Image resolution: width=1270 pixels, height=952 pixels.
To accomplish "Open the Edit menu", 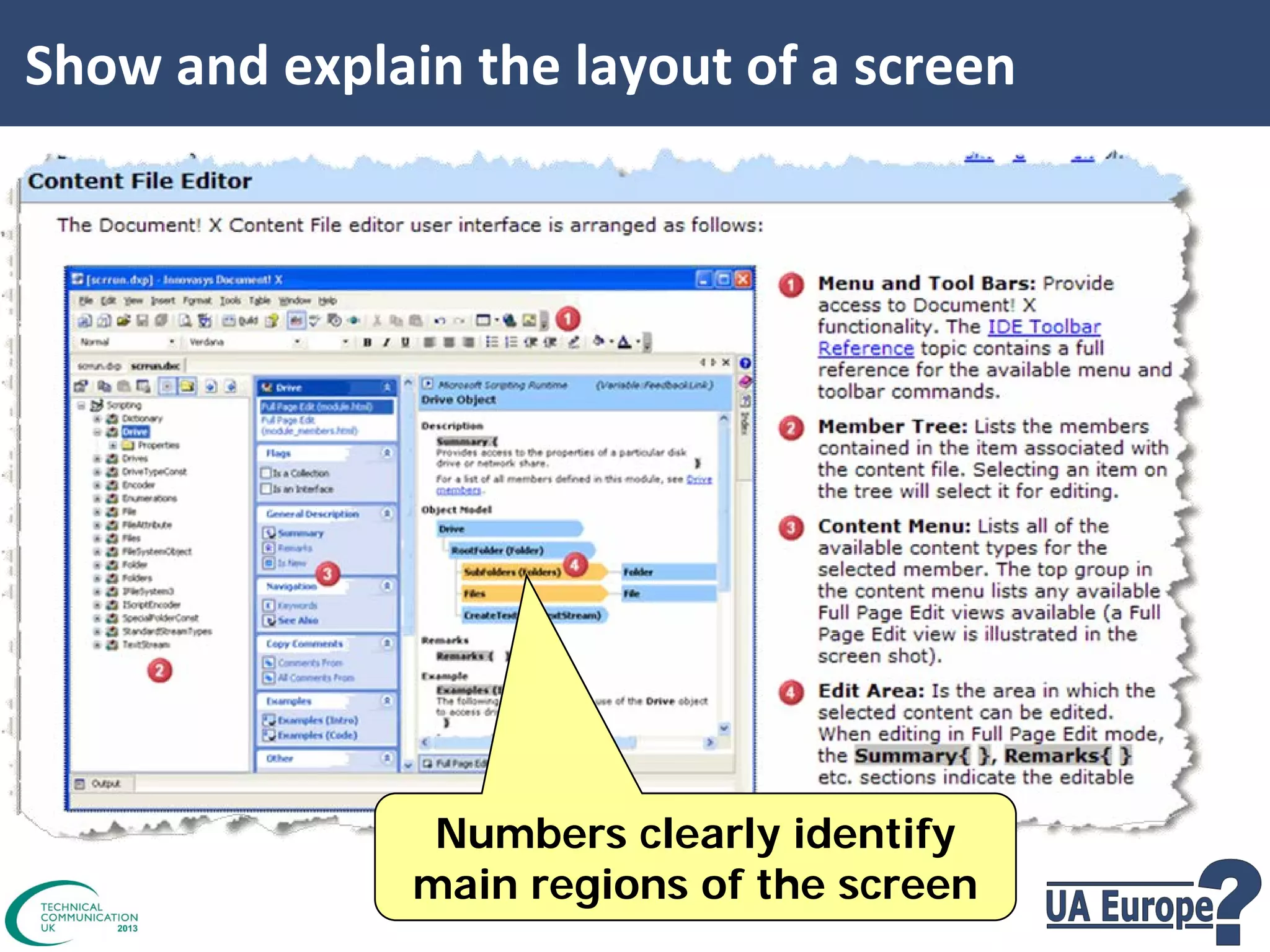I will point(109,301).
